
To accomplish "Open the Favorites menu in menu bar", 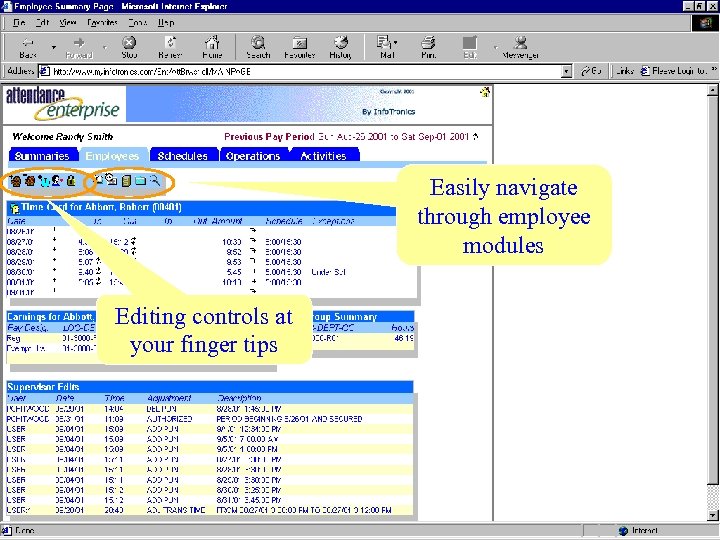I will (x=102, y=22).
